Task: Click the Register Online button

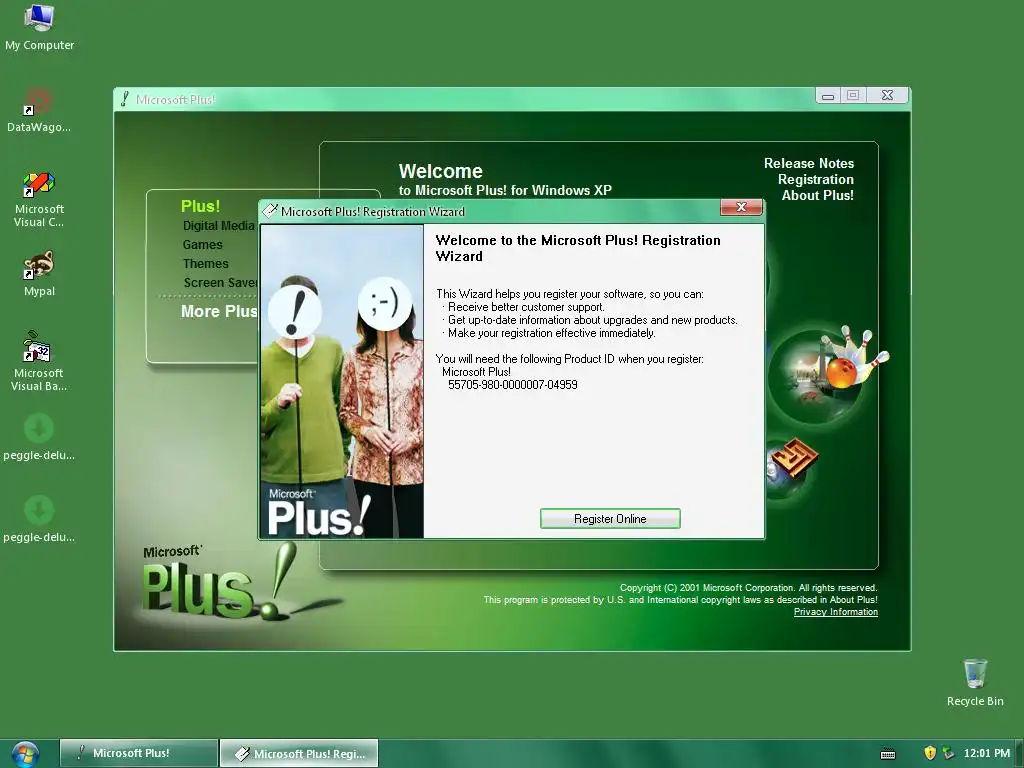Action: (x=610, y=519)
